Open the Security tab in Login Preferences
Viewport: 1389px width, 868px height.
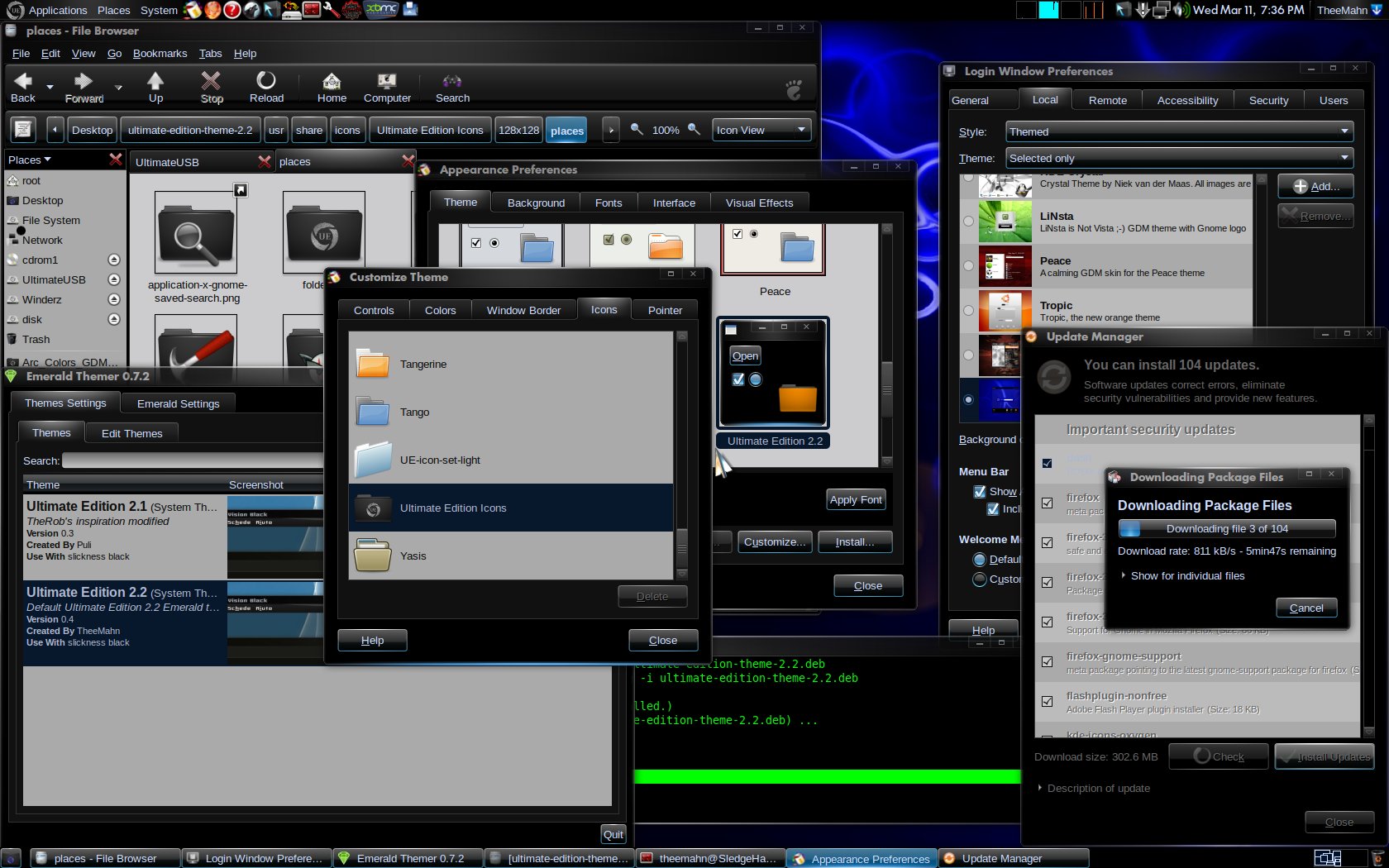pyautogui.click(x=1268, y=100)
